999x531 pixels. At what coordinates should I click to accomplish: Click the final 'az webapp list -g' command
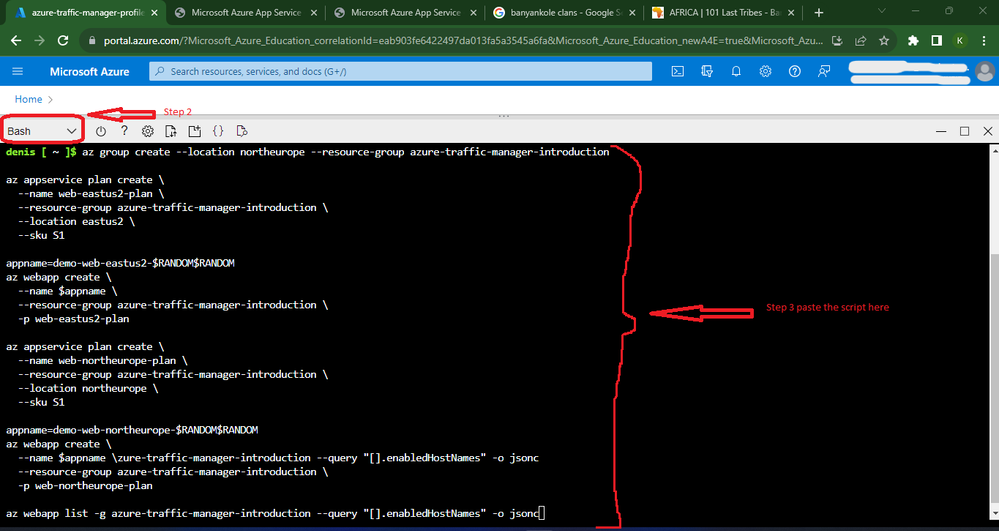coord(273,513)
